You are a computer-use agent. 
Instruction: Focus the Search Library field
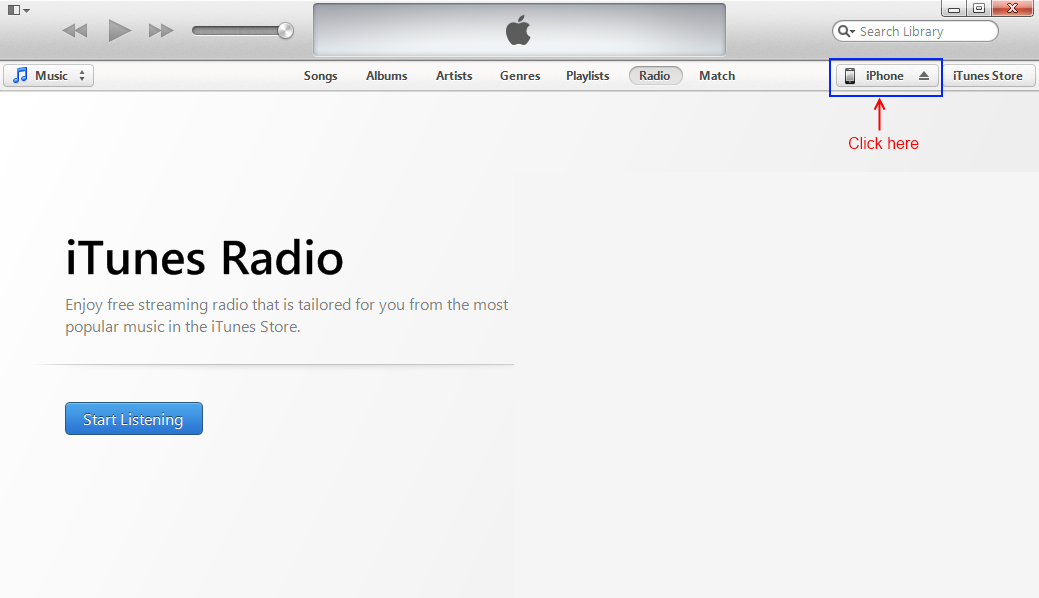coord(915,31)
